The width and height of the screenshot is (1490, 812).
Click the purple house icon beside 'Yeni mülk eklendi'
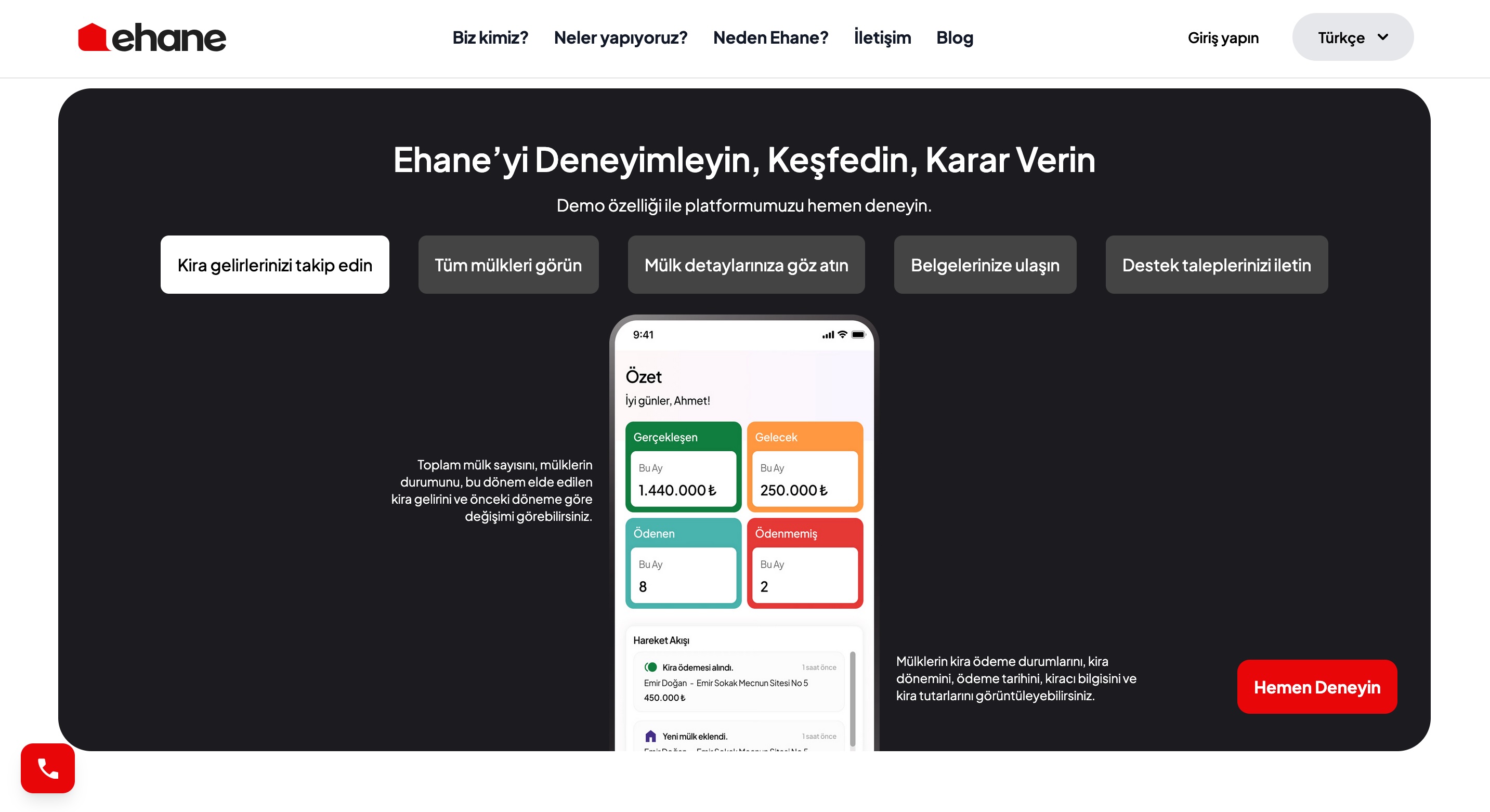(x=650, y=736)
